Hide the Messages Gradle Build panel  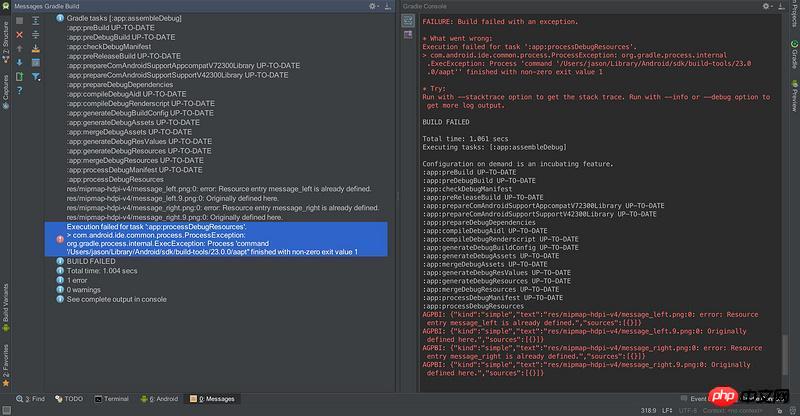[x=388, y=6]
